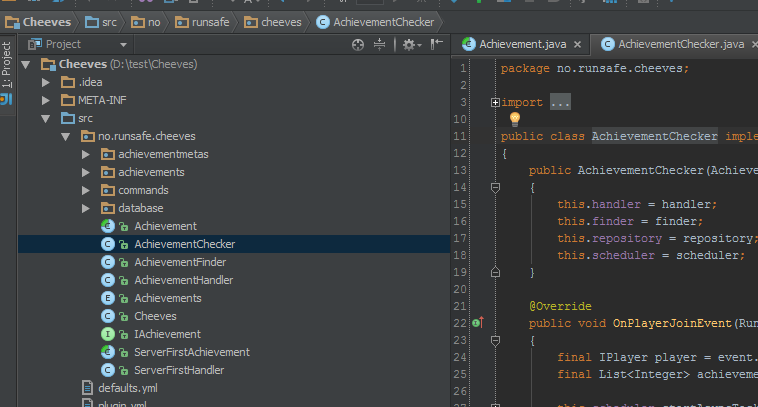Select the Cheeves class file
Image resolution: width=758 pixels, height=407 pixels.
point(155,316)
